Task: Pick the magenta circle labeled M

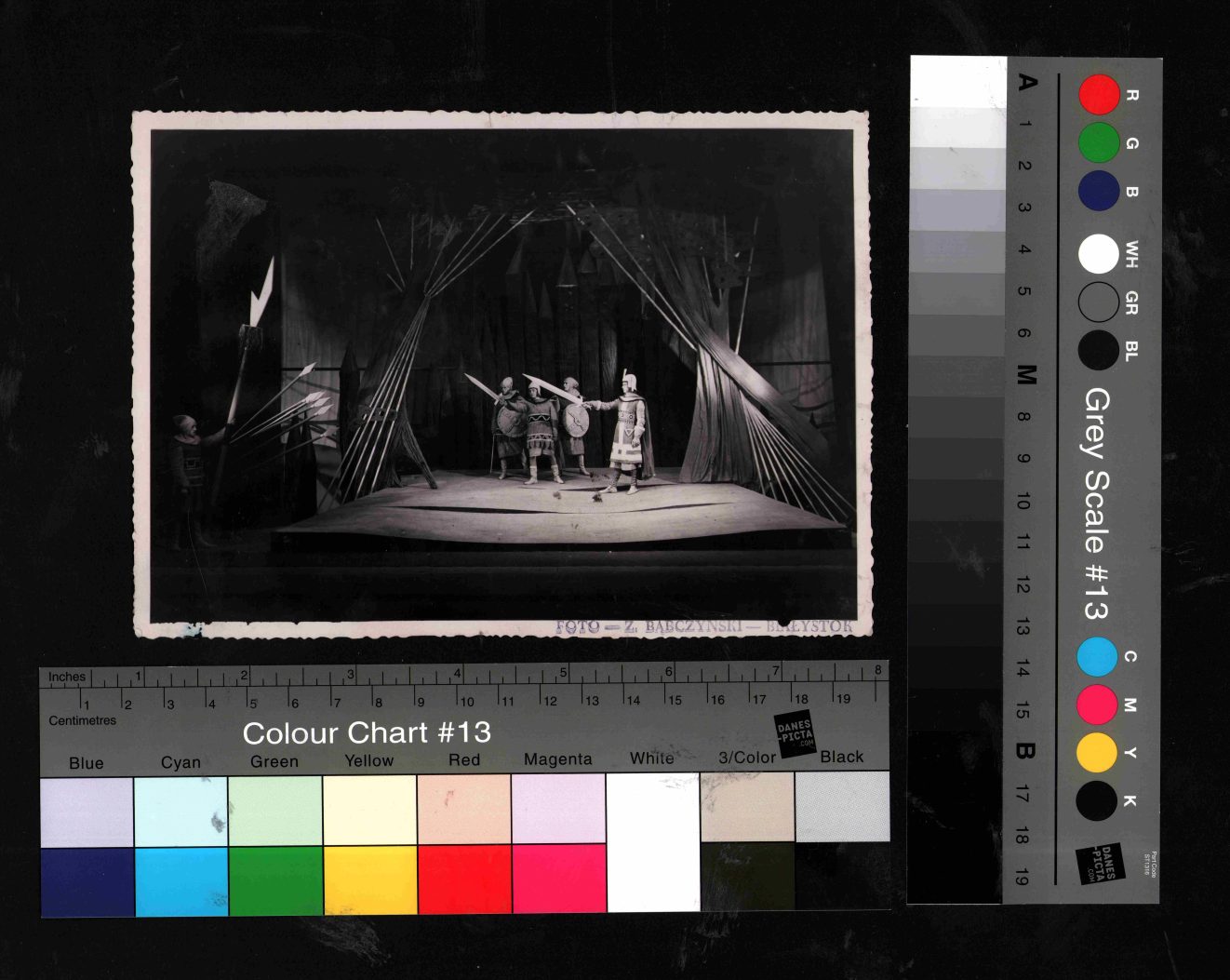Action: [x=1097, y=705]
